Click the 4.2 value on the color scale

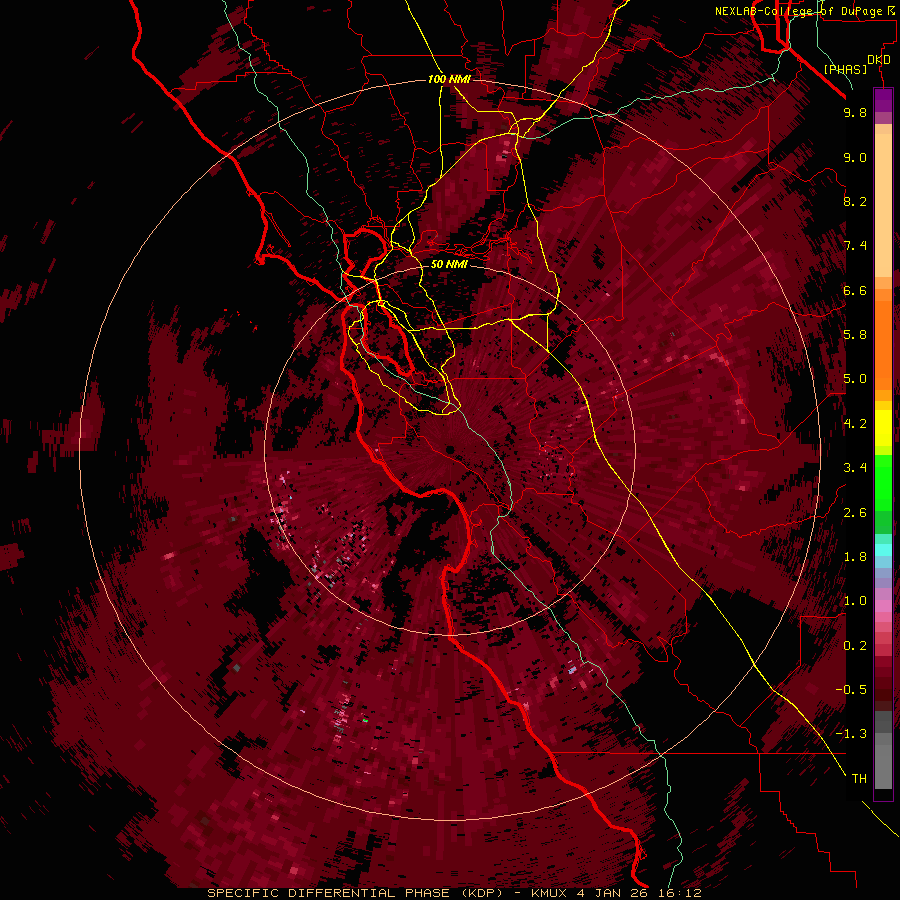(x=855, y=424)
